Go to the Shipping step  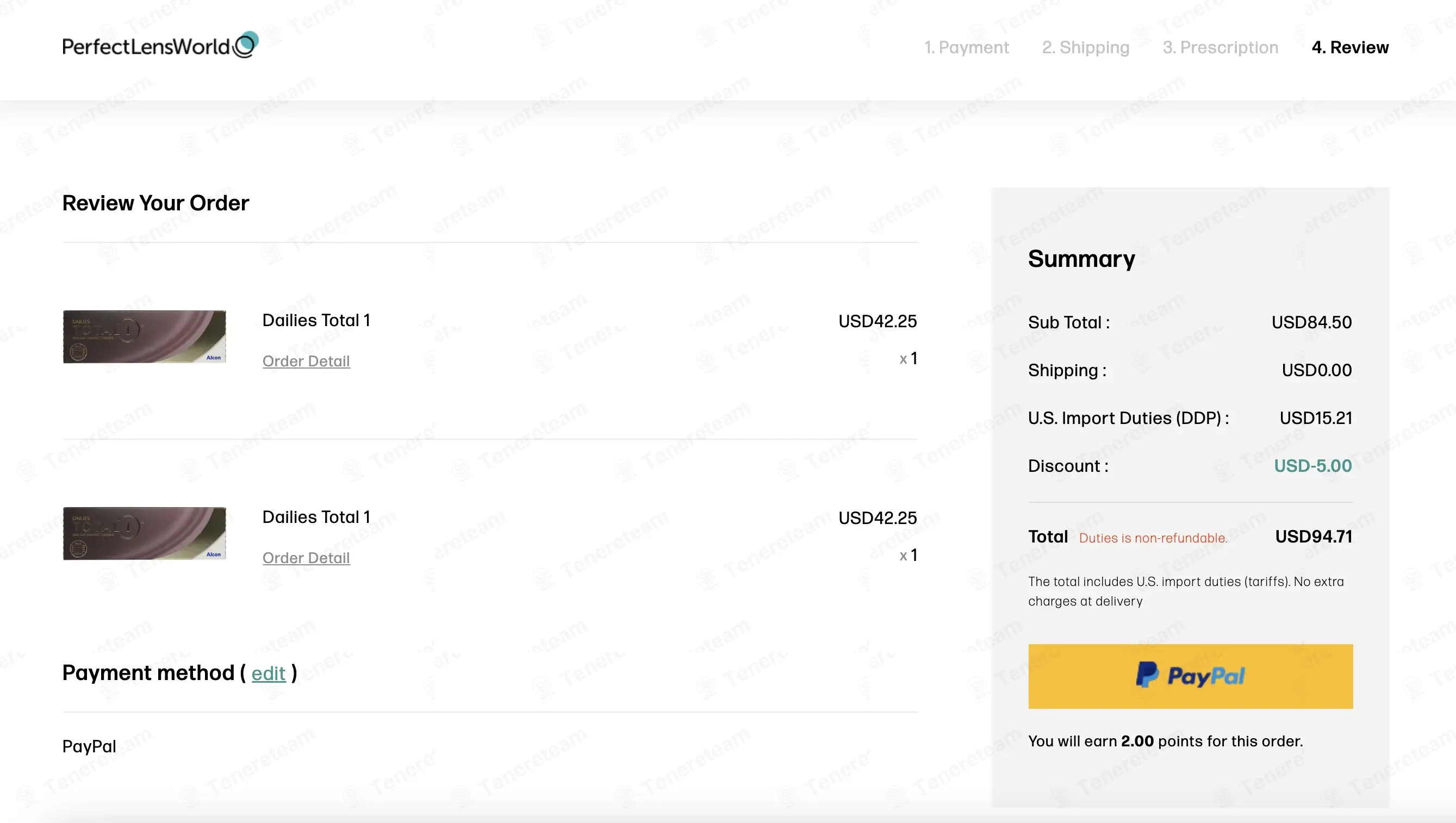point(1086,47)
